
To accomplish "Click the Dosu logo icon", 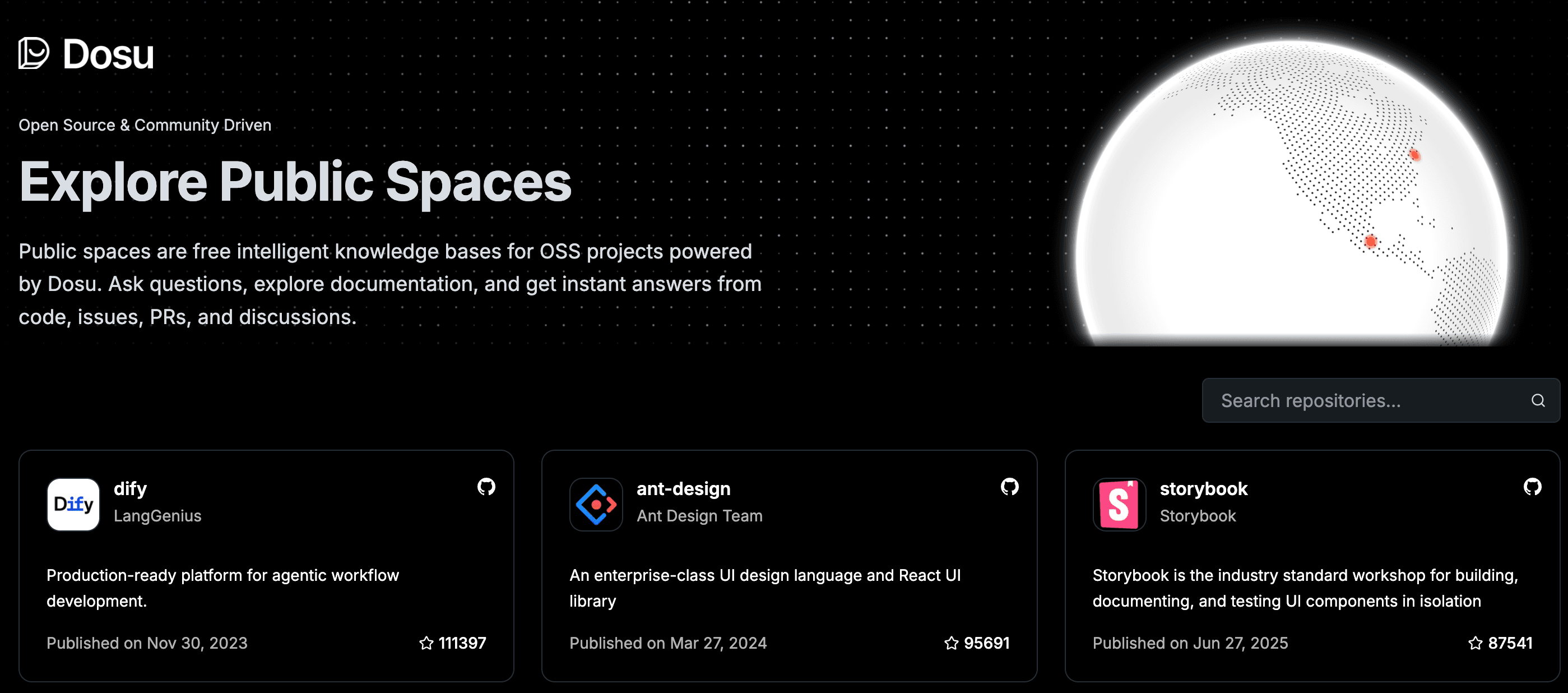I will 34,54.
